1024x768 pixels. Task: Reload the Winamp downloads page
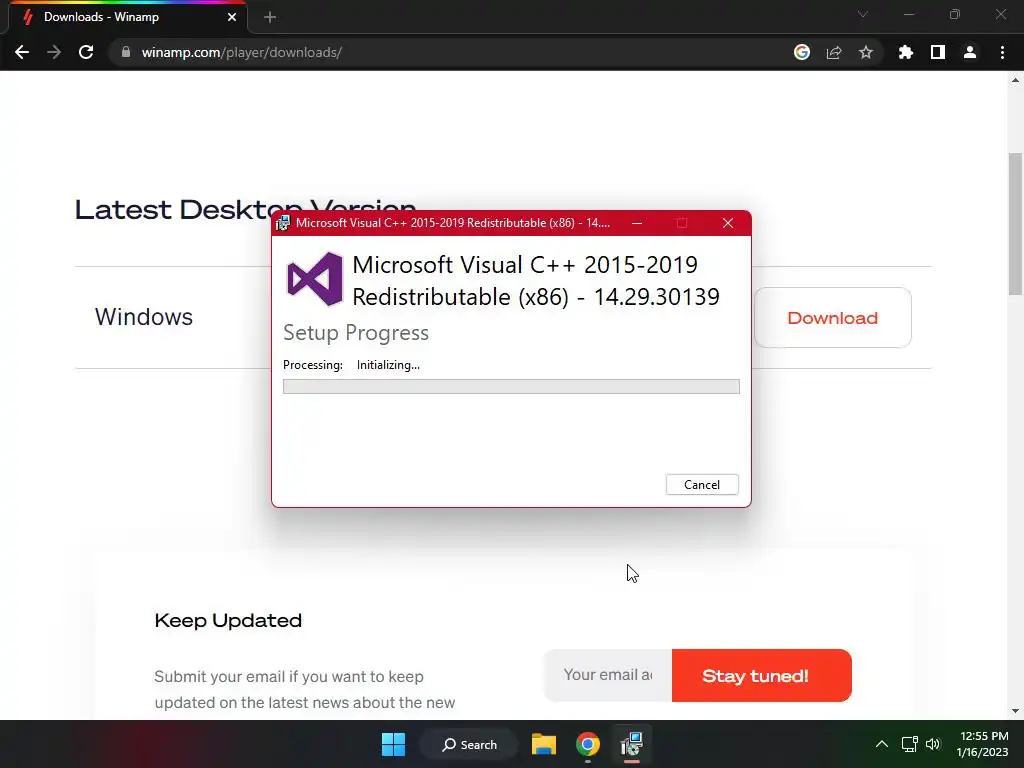[x=86, y=52]
